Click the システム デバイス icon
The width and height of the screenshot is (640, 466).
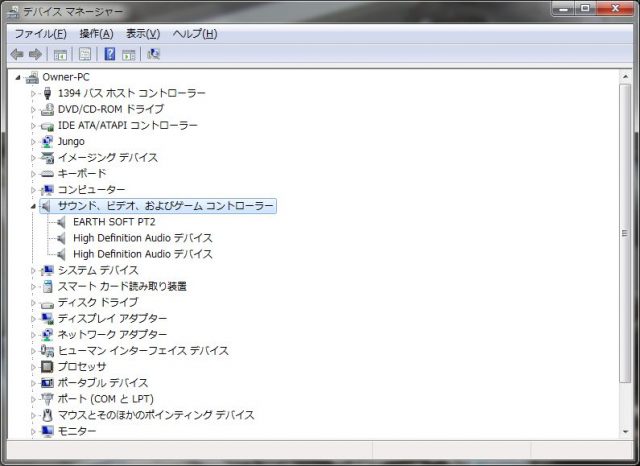point(47,270)
